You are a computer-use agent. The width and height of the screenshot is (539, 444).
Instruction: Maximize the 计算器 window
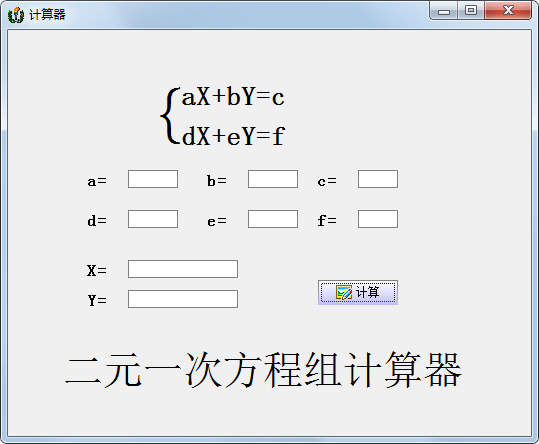point(471,11)
